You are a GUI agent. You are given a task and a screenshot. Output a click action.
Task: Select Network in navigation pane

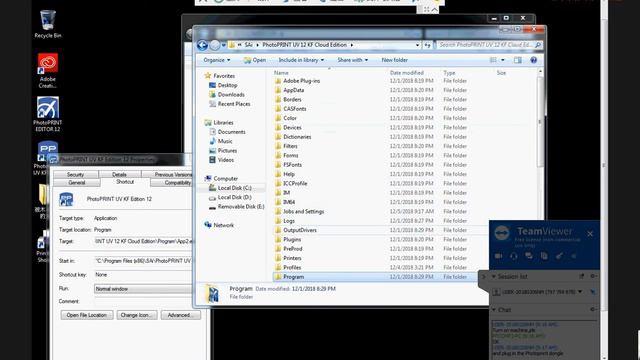[223, 225]
